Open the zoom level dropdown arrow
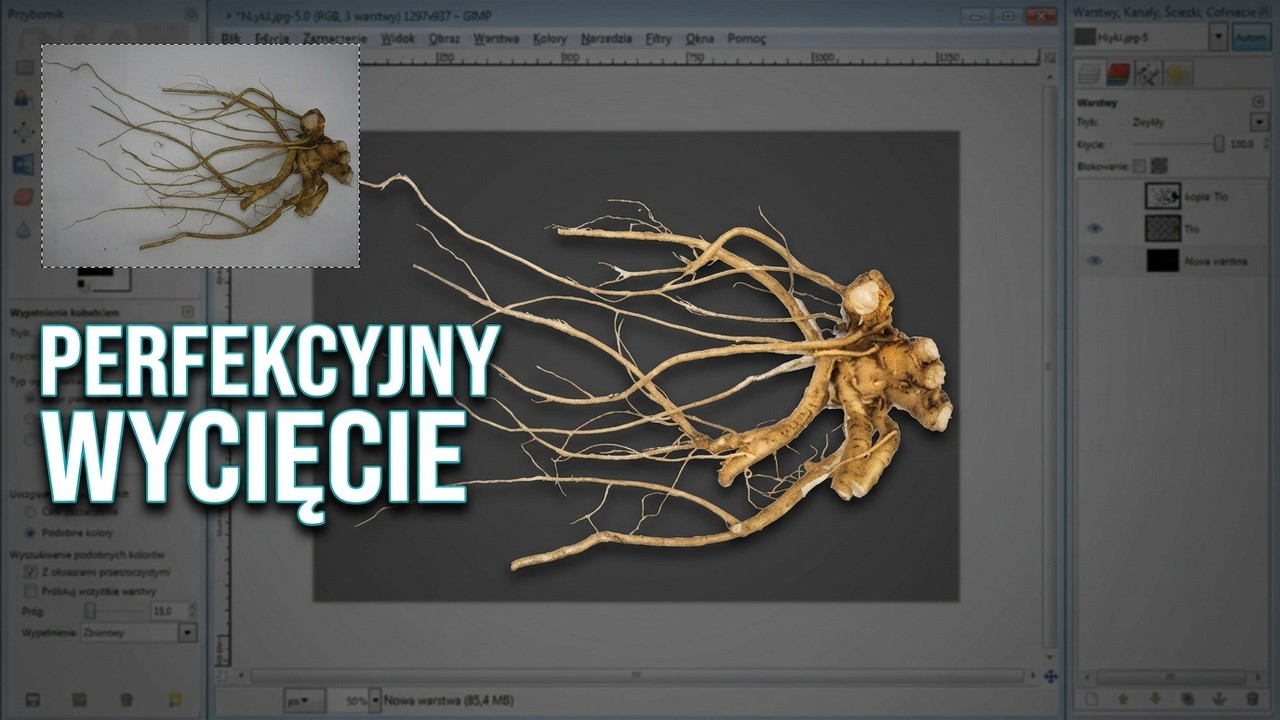 point(376,700)
